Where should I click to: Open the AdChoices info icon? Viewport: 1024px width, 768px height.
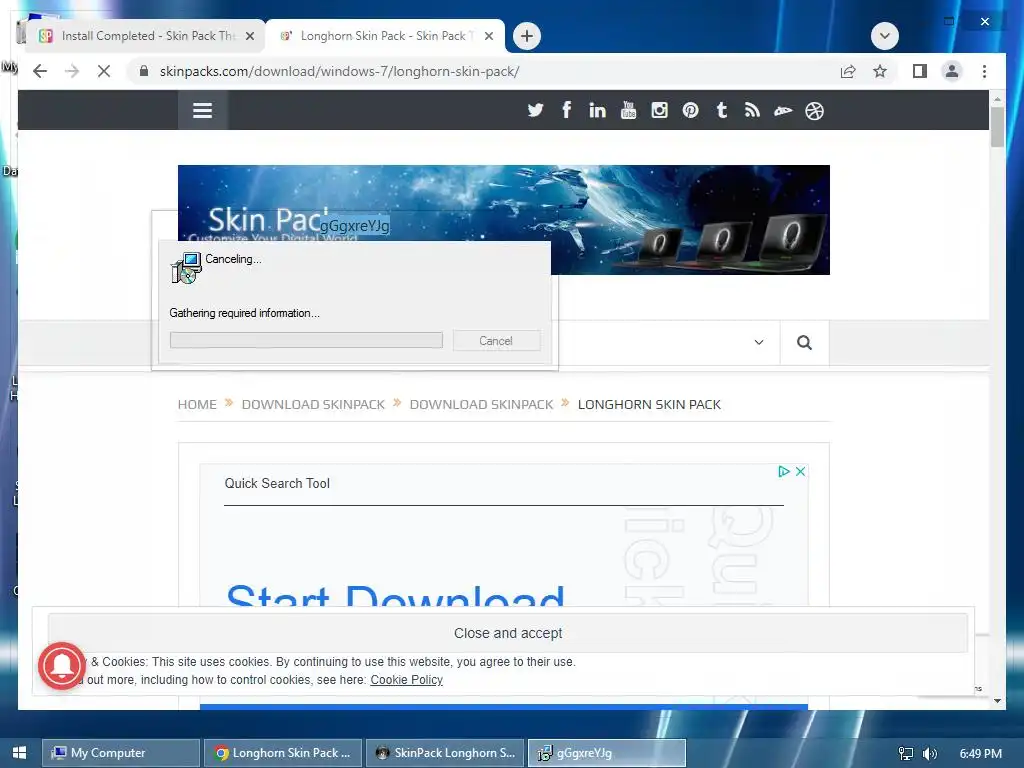pyautogui.click(x=784, y=472)
